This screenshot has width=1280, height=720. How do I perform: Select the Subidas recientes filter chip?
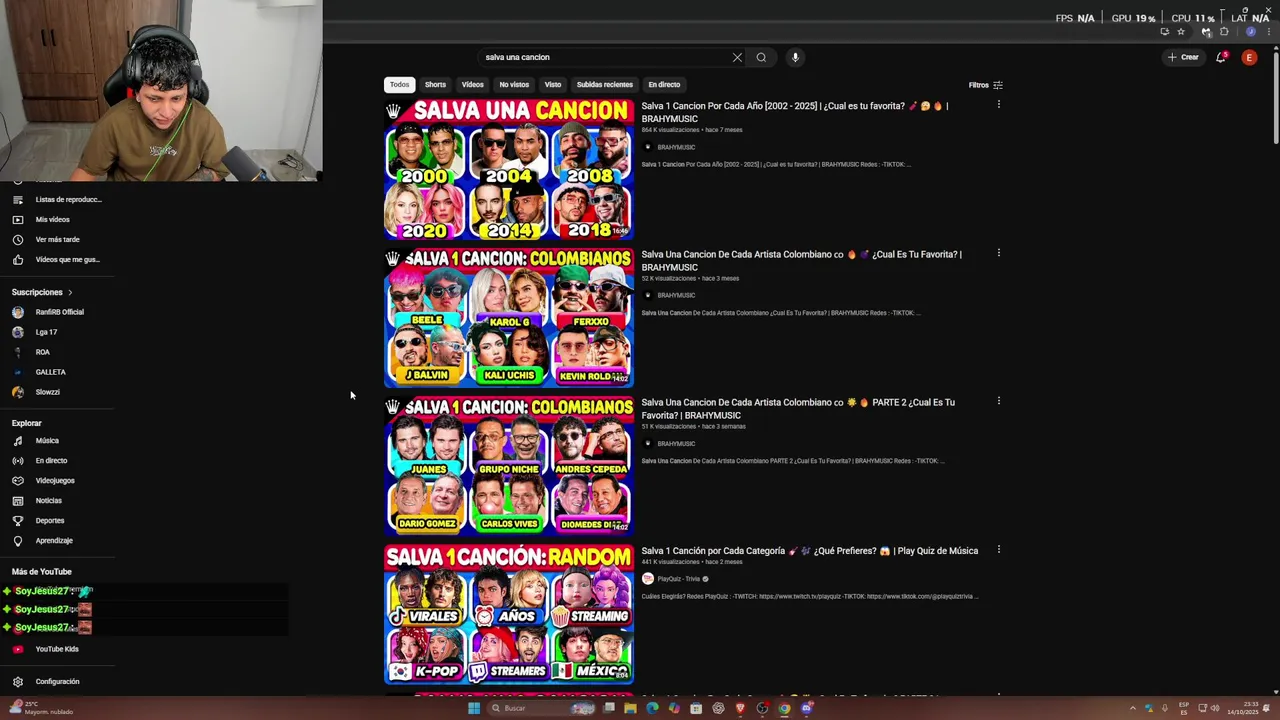pos(604,85)
